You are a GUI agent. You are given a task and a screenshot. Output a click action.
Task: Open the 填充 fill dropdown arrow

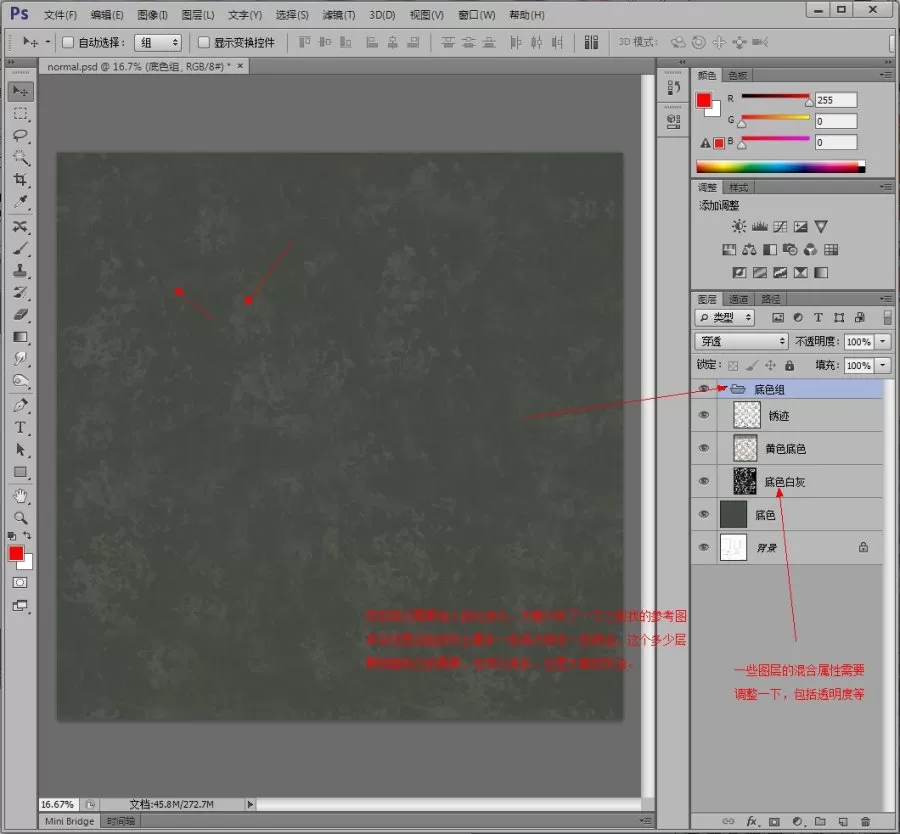coord(883,365)
